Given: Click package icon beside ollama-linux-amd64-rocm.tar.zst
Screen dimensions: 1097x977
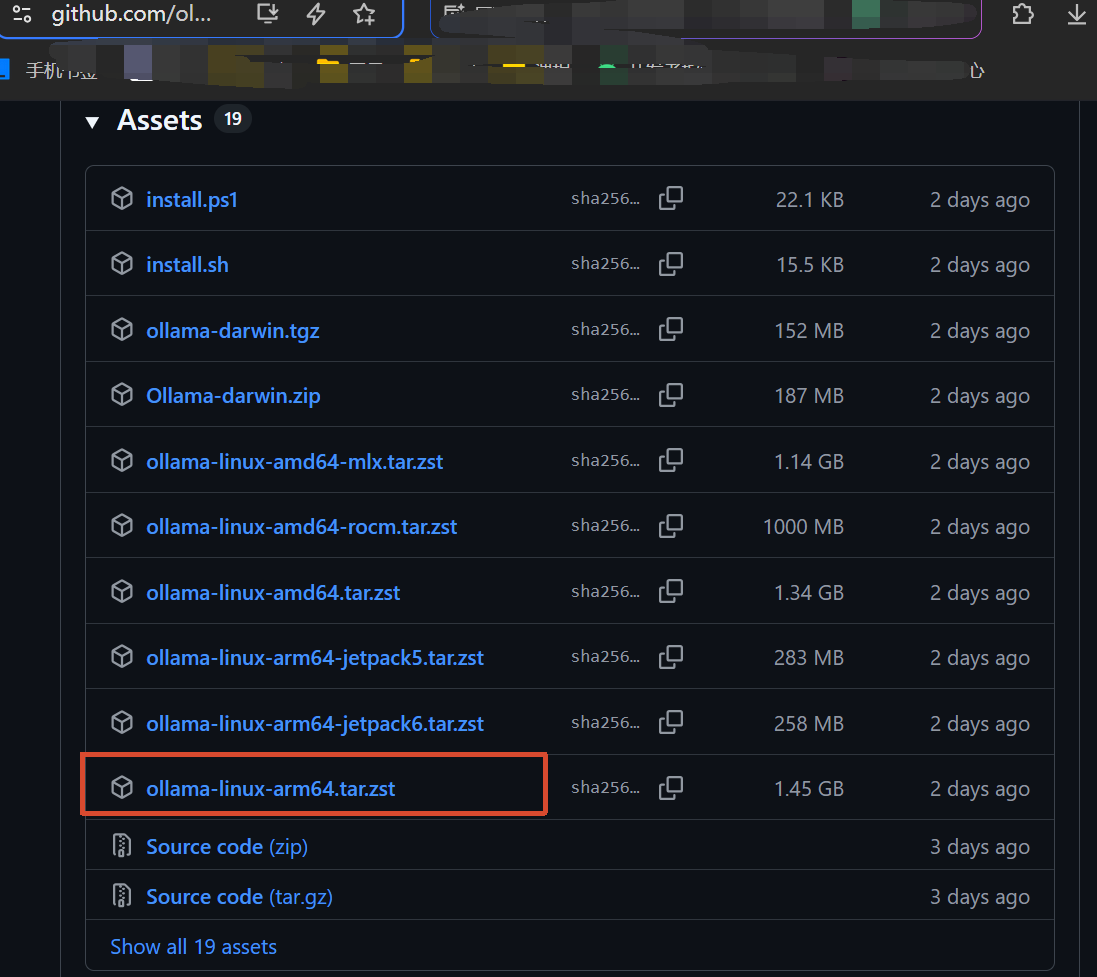Looking at the screenshot, I should click(122, 526).
